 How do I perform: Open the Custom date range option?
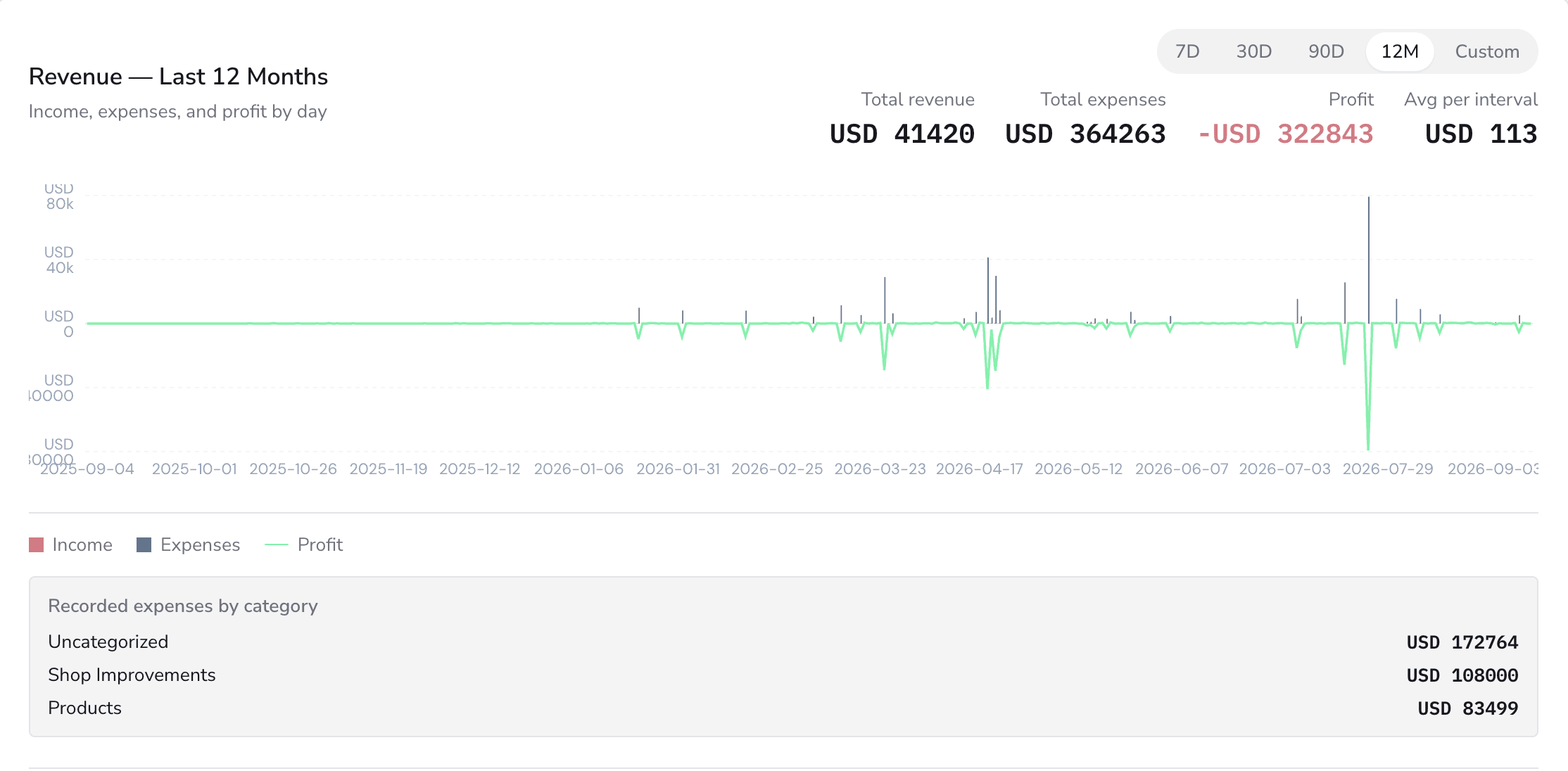click(x=1486, y=51)
